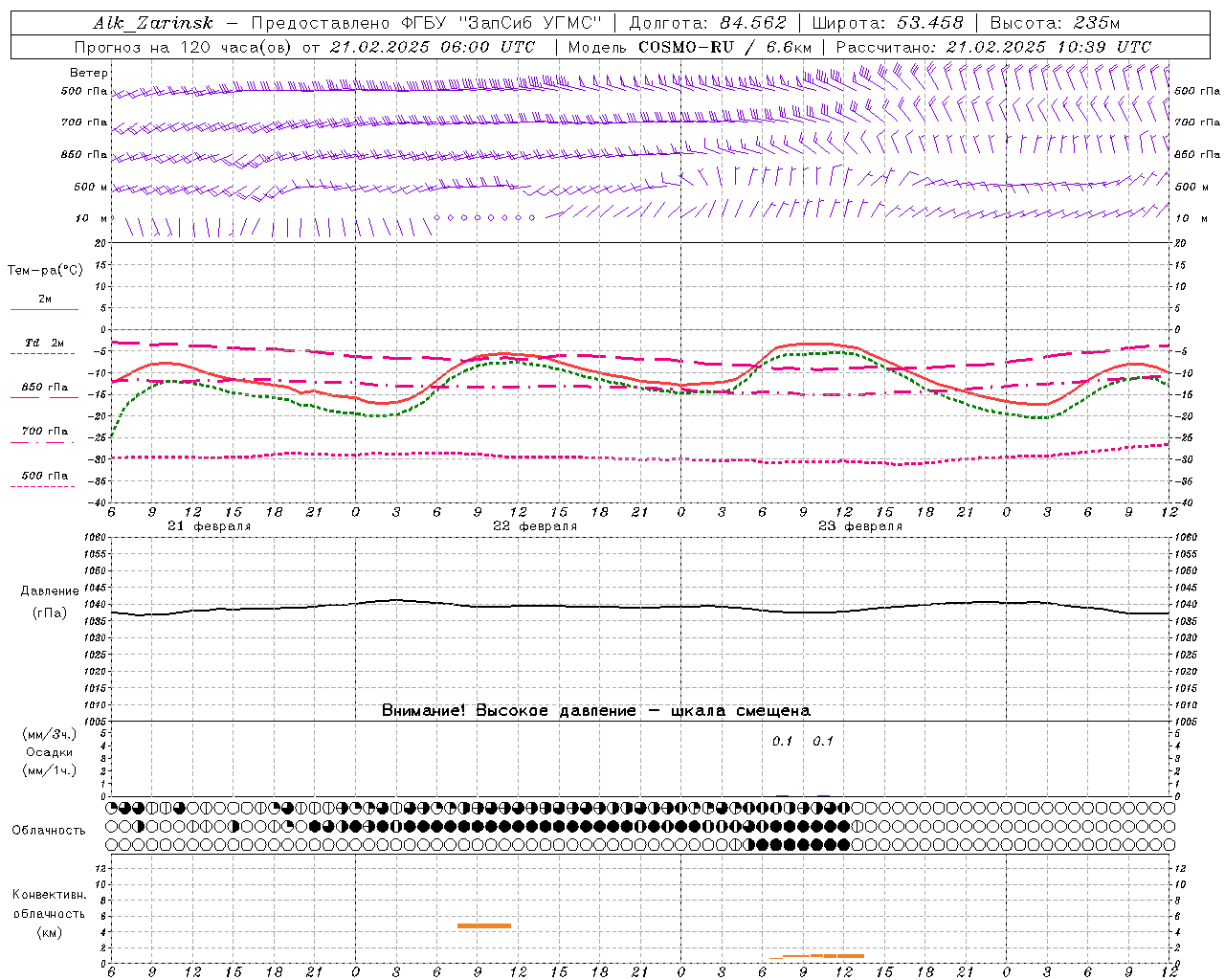Screen dimensions: 1225x980
Task: Click the Долгота: 84.562 value
Action: 707,23
